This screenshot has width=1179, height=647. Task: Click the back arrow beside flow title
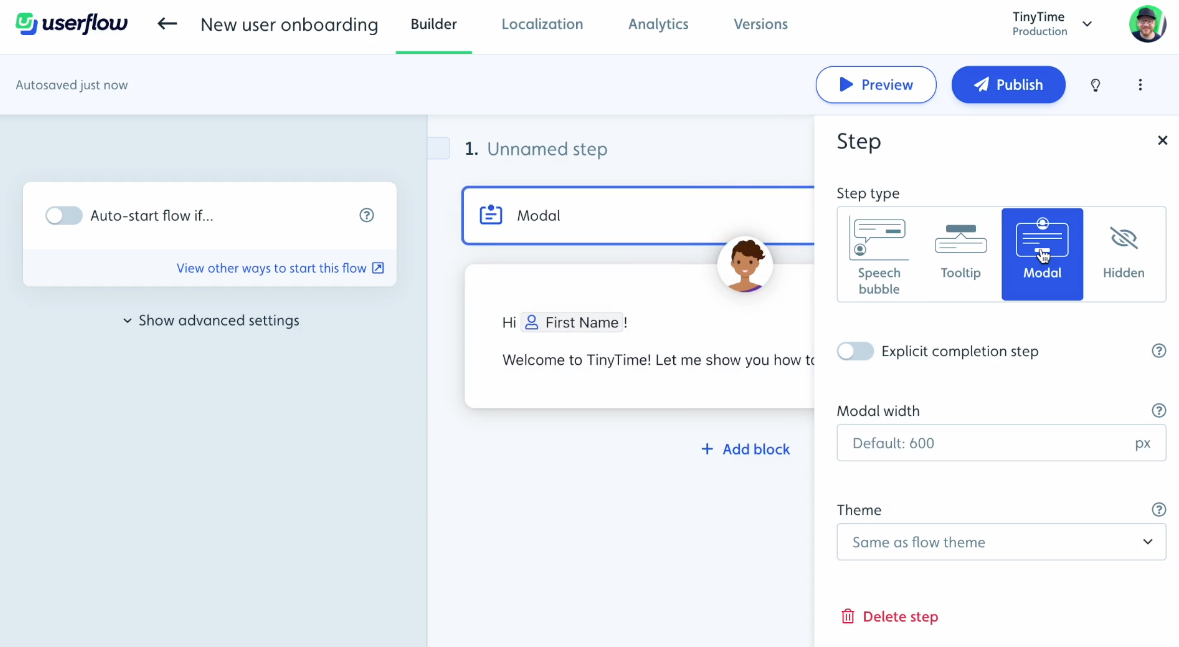point(166,24)
